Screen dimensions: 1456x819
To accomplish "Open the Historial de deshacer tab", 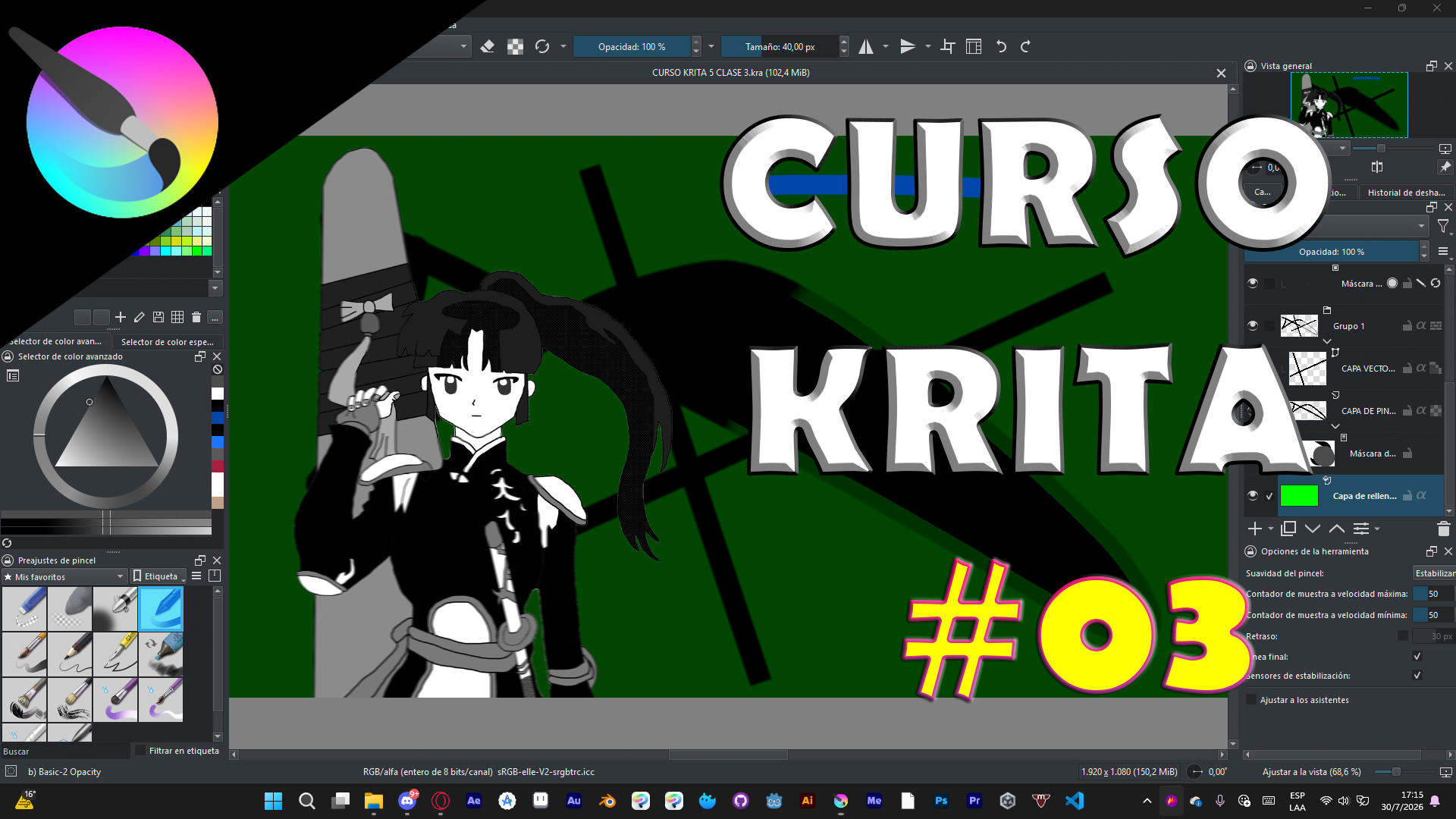I will point(1406,193).
